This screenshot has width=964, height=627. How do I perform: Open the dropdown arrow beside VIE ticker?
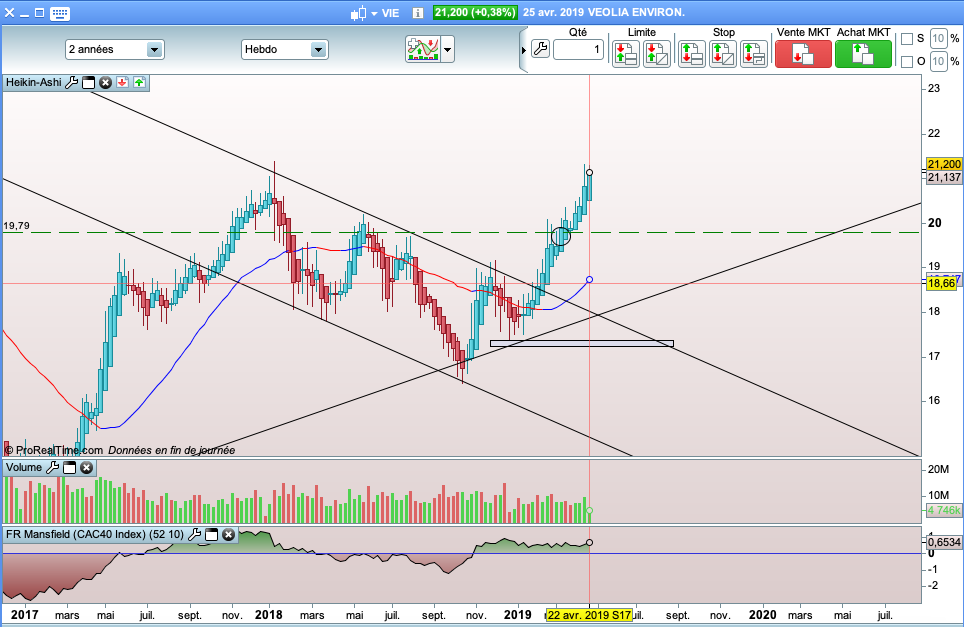pos(374,14)
